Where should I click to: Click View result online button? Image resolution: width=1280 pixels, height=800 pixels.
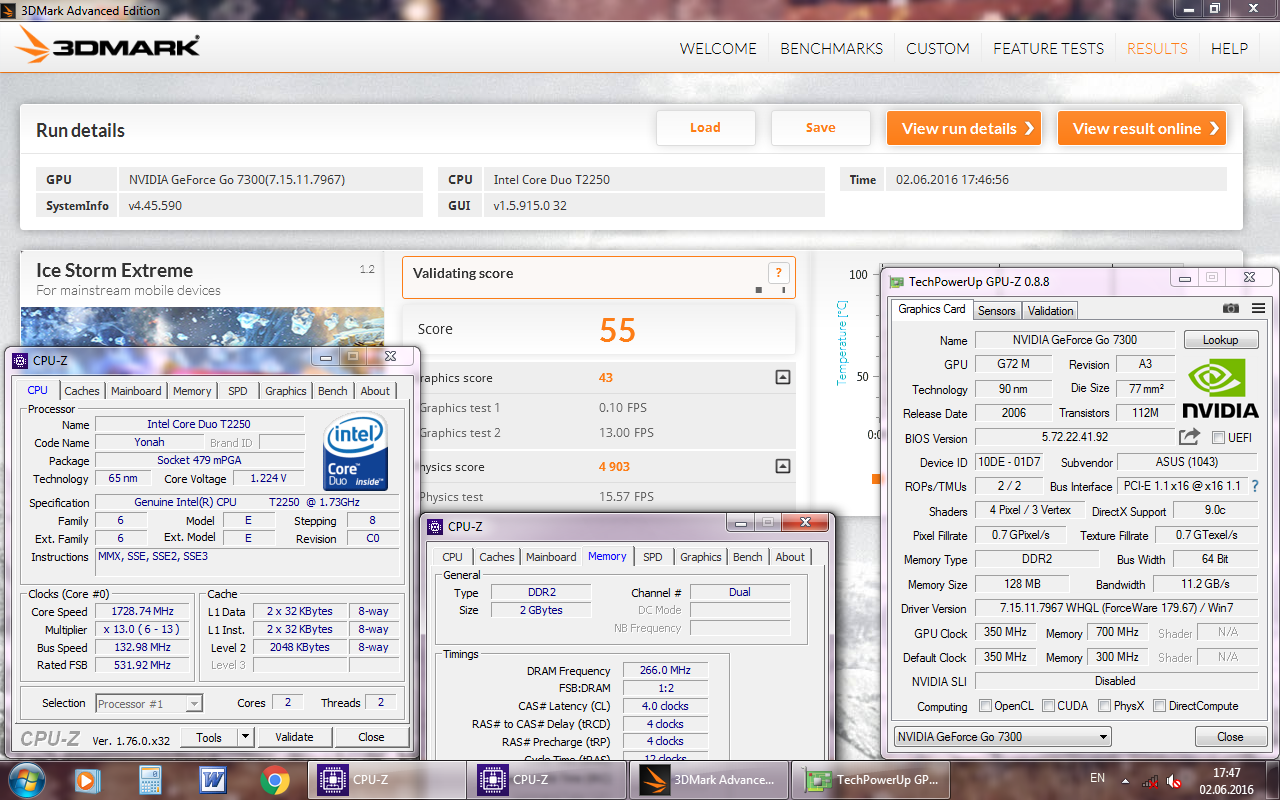[1142, 128]
